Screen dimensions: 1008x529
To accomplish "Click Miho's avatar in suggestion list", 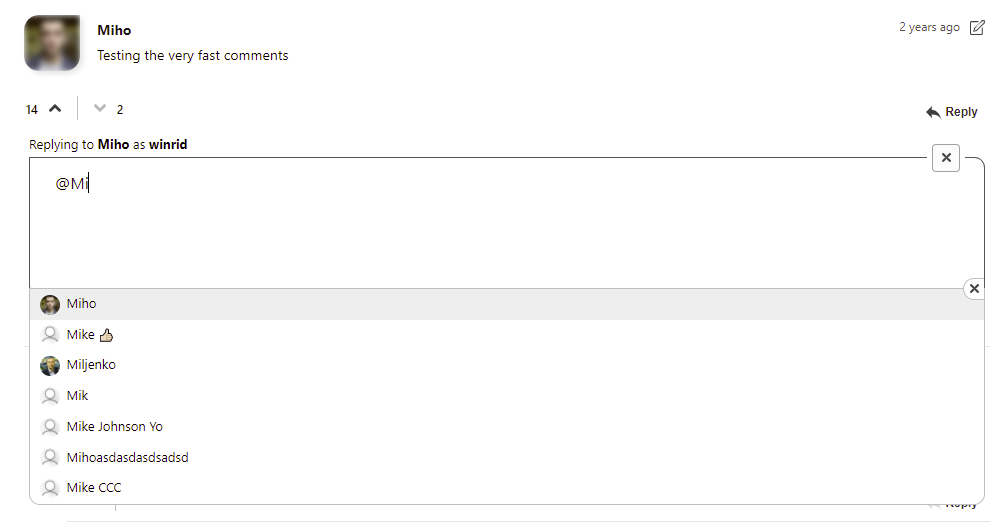I will pyautogui.click(x=50, y=305).
